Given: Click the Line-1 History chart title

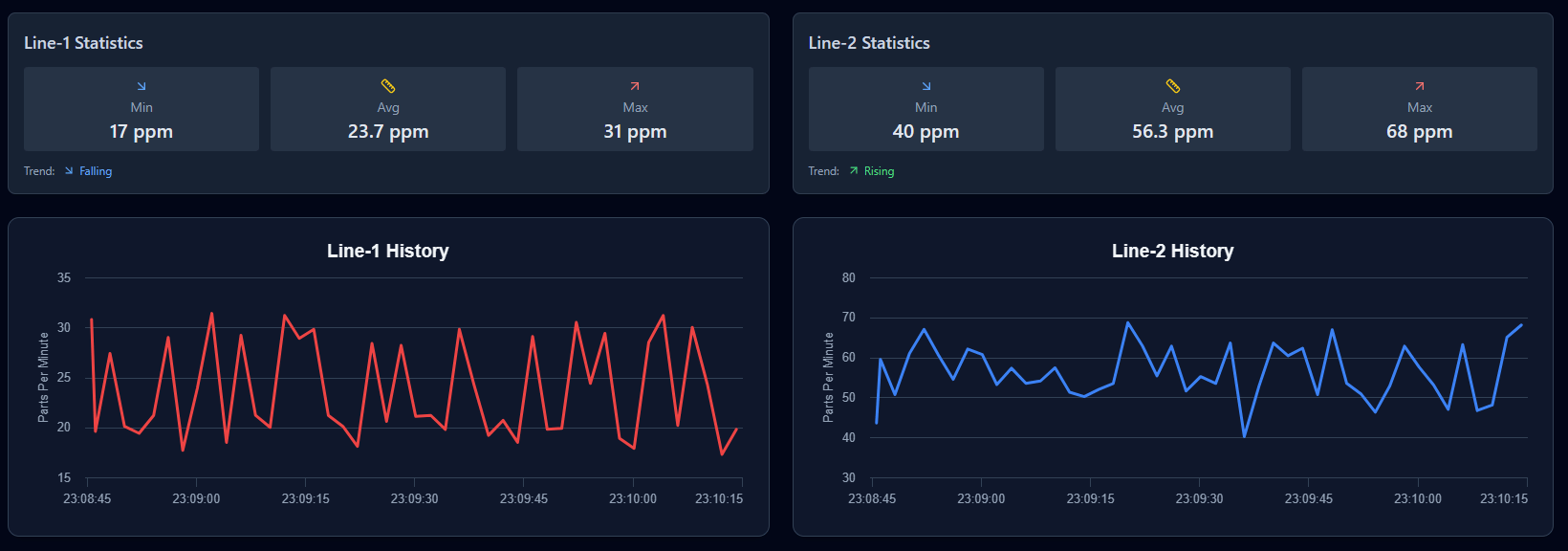Looking at the screenshot, I should pyautogui.click(x=387, y=251).
